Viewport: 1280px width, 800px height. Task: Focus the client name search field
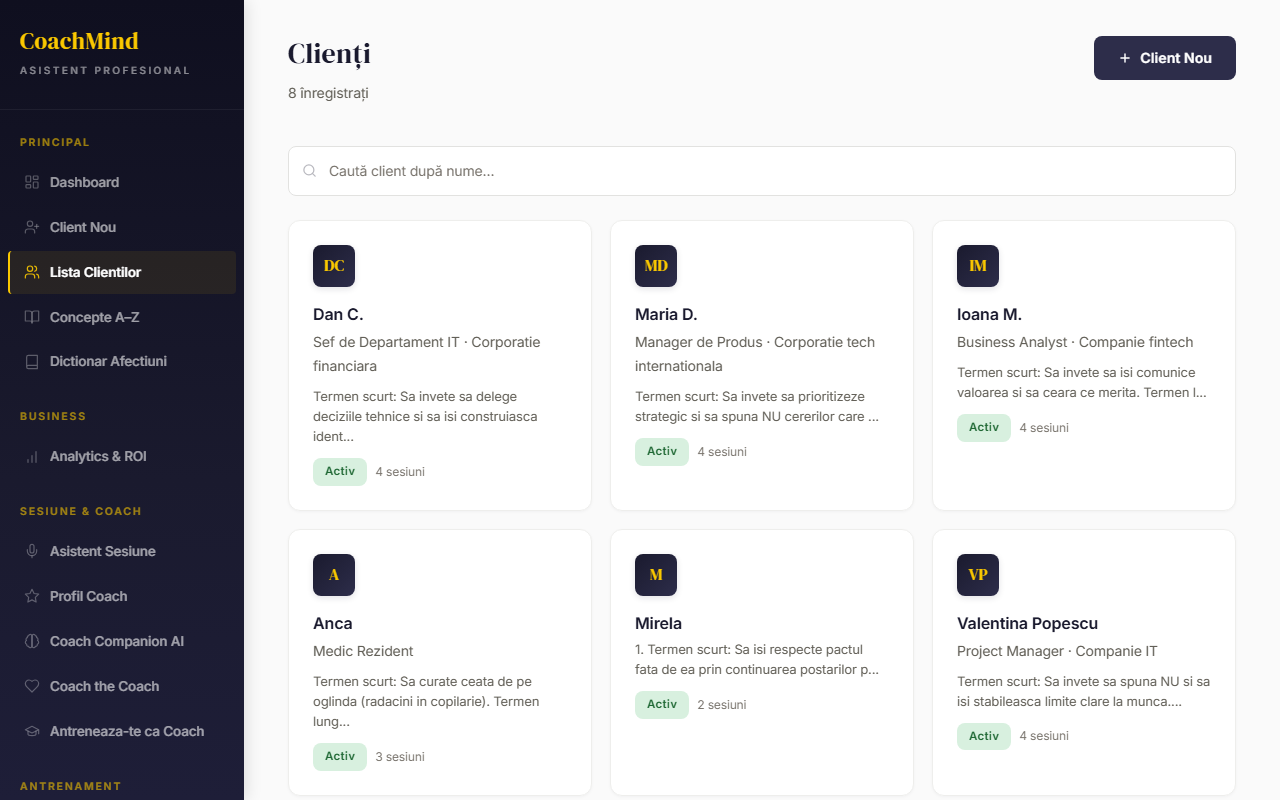pos(762,171)
